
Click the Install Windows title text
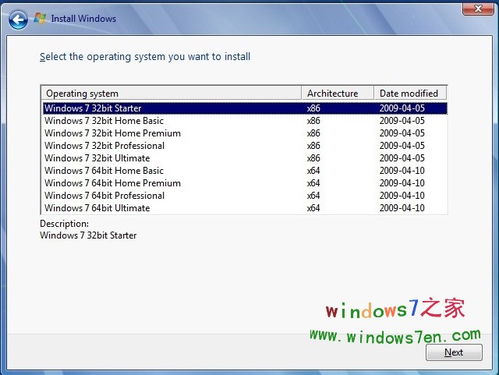coord(84,19)
